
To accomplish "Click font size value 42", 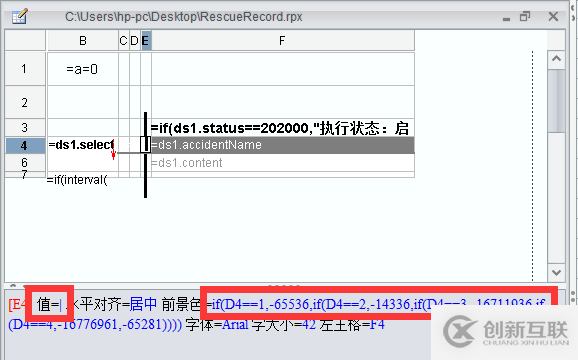I will 309,325.
